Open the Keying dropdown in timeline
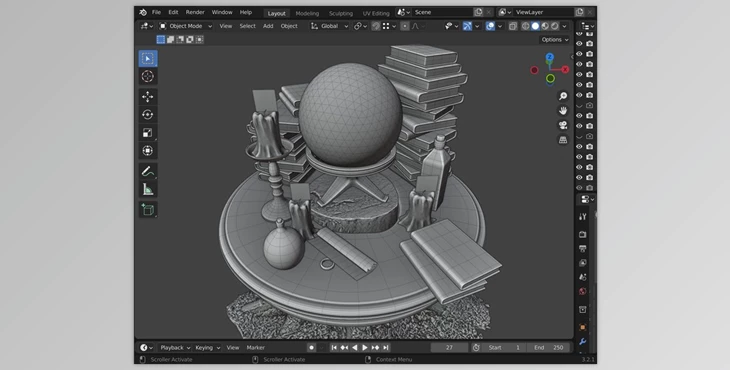This screenshot has width=730, height=370. point(208,348)
